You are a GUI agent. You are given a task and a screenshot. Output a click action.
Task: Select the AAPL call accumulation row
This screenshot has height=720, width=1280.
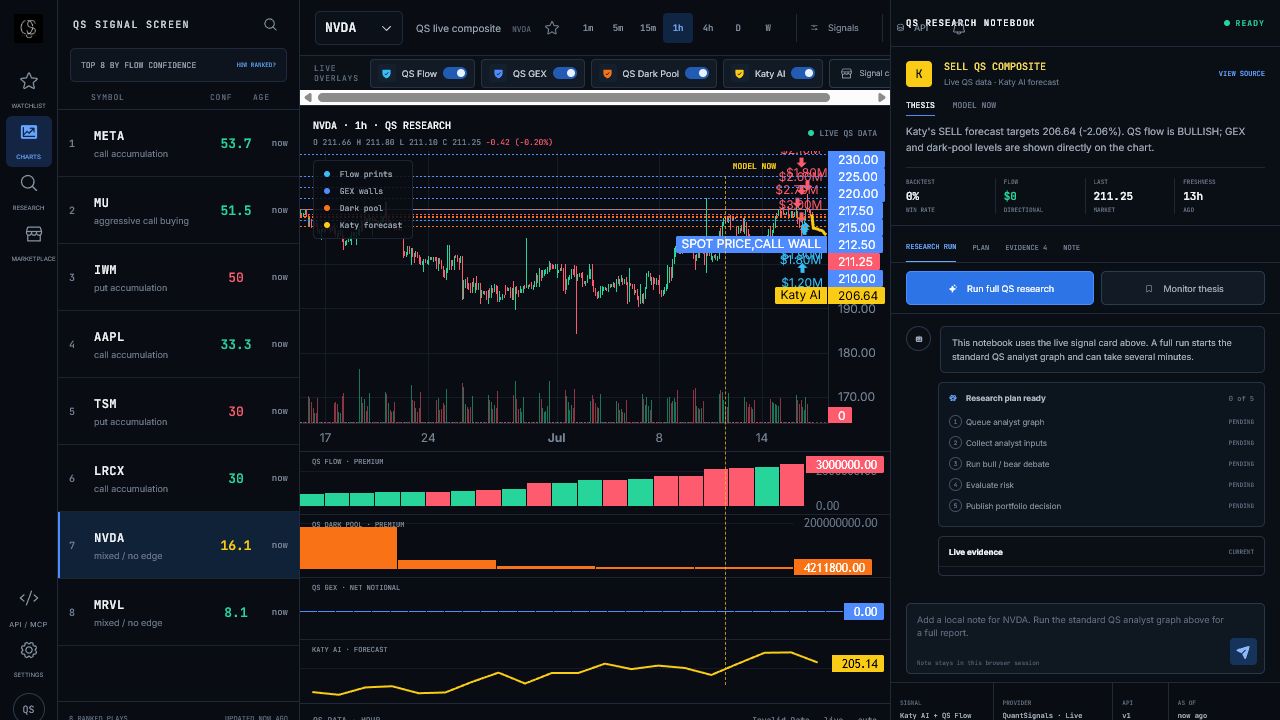[178, 344]
